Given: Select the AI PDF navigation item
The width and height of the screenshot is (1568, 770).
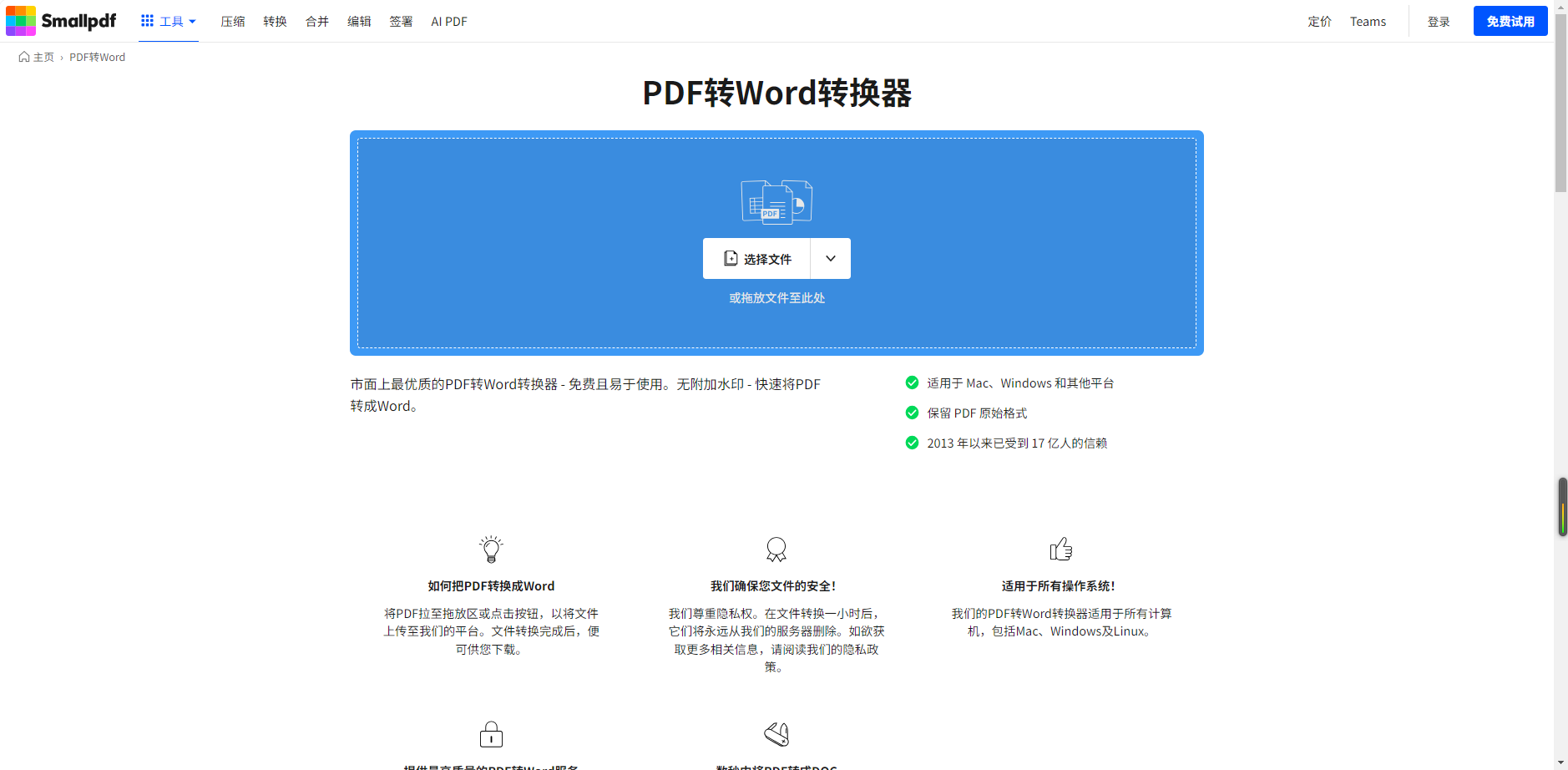Looking at the screenshot, I should click(x=449, y=22).
